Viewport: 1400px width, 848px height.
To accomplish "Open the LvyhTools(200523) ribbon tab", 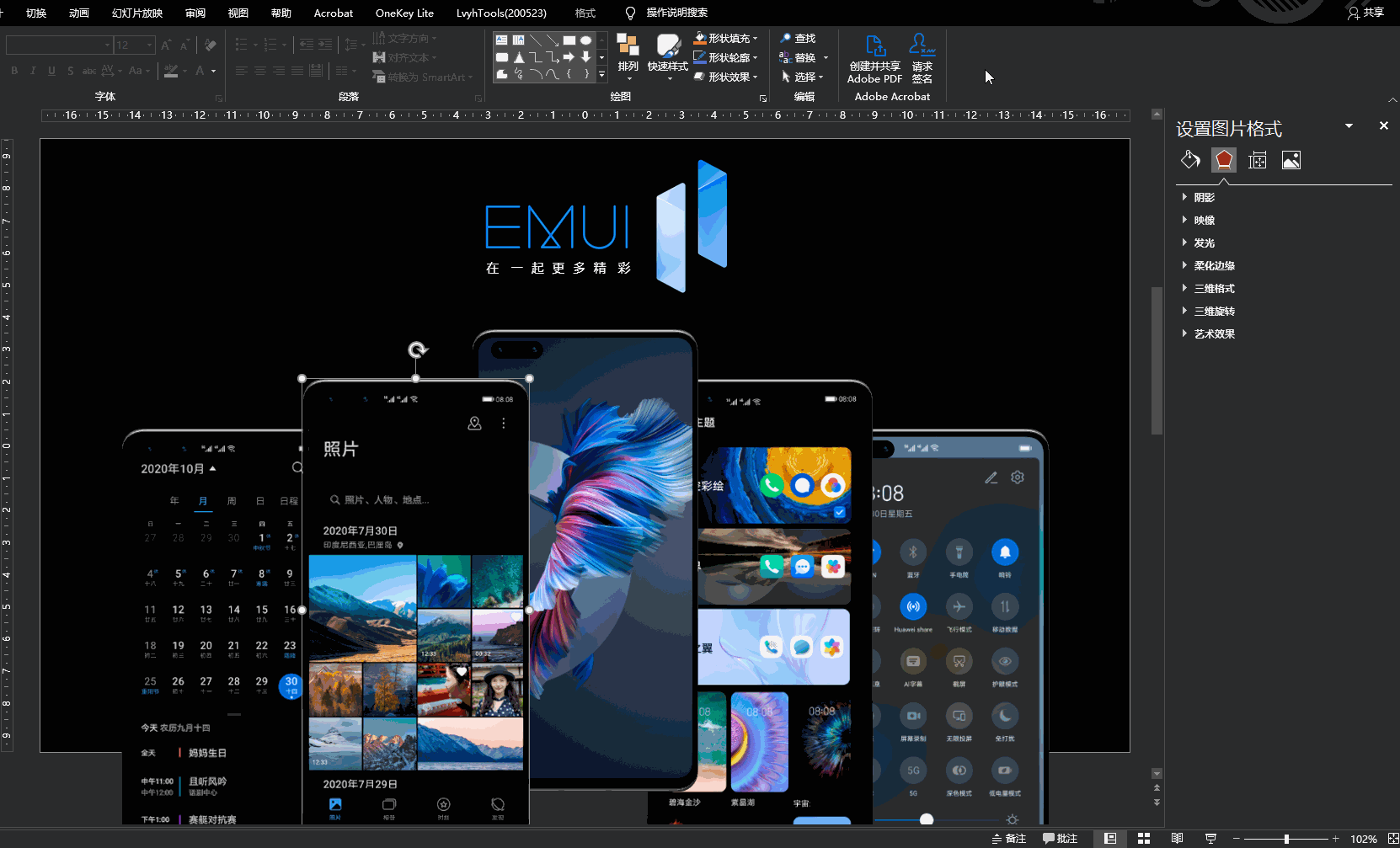I will pyautogui.click(x=501, y=13).
